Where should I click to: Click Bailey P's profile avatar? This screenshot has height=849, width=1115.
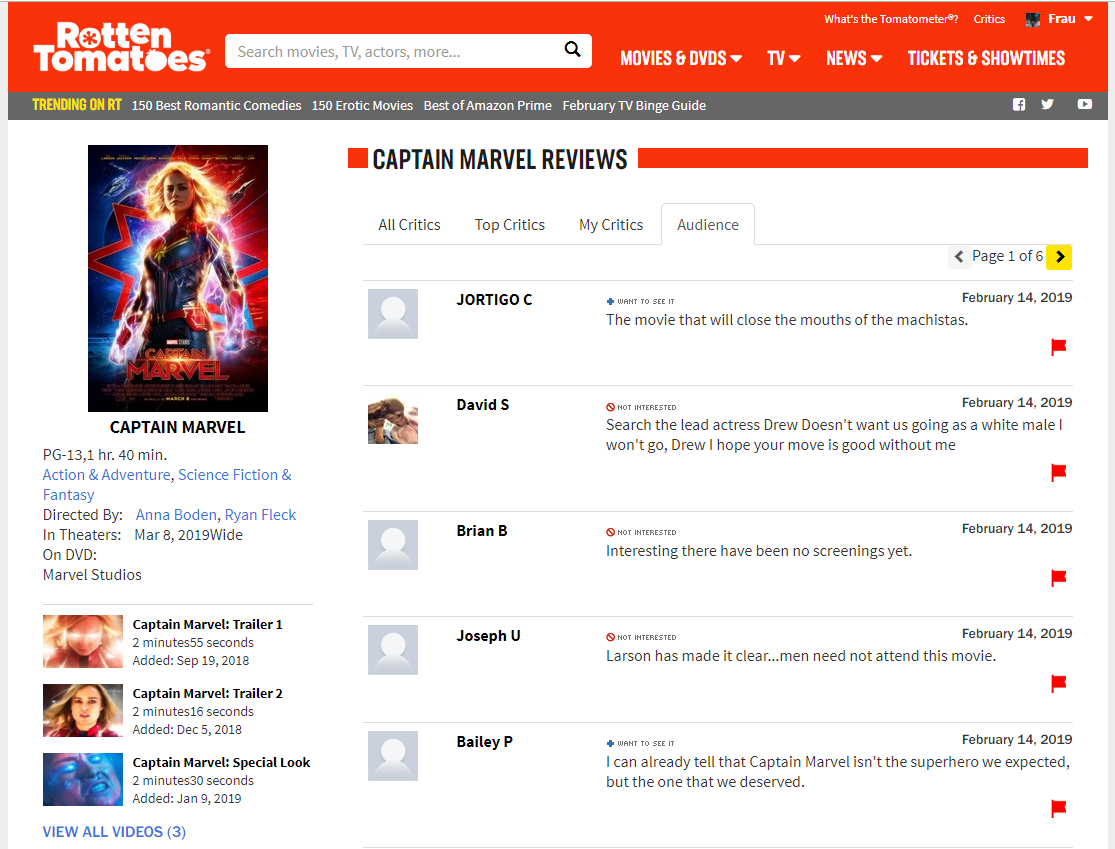point(393,756)
